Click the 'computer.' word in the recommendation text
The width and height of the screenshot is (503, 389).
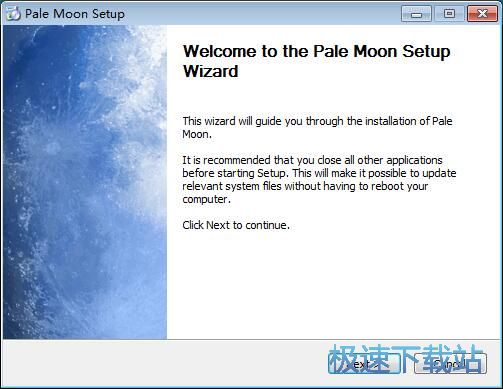pyautogui.click(x=207, y=199)
